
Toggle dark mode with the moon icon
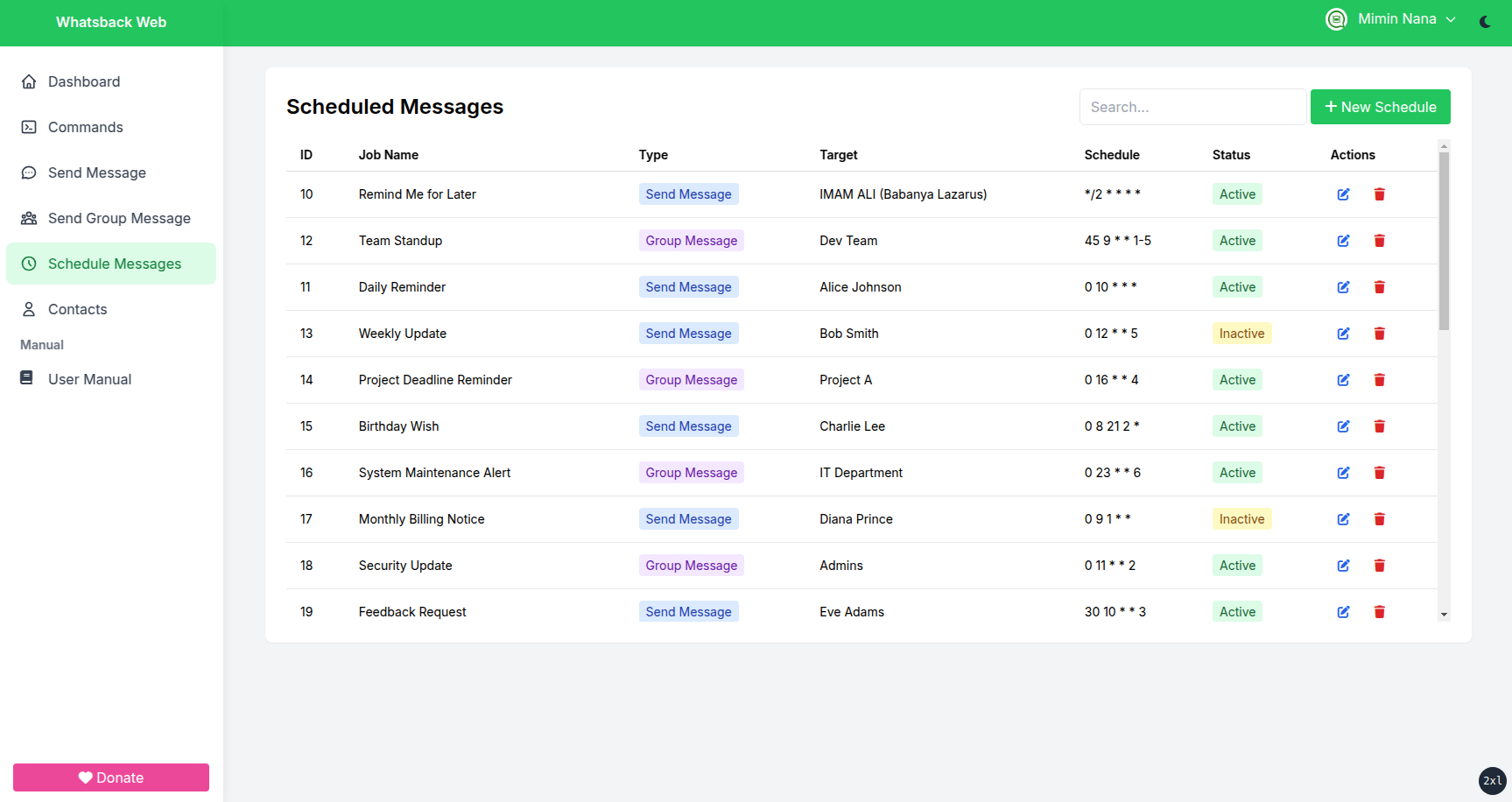tap(1485, 22)
